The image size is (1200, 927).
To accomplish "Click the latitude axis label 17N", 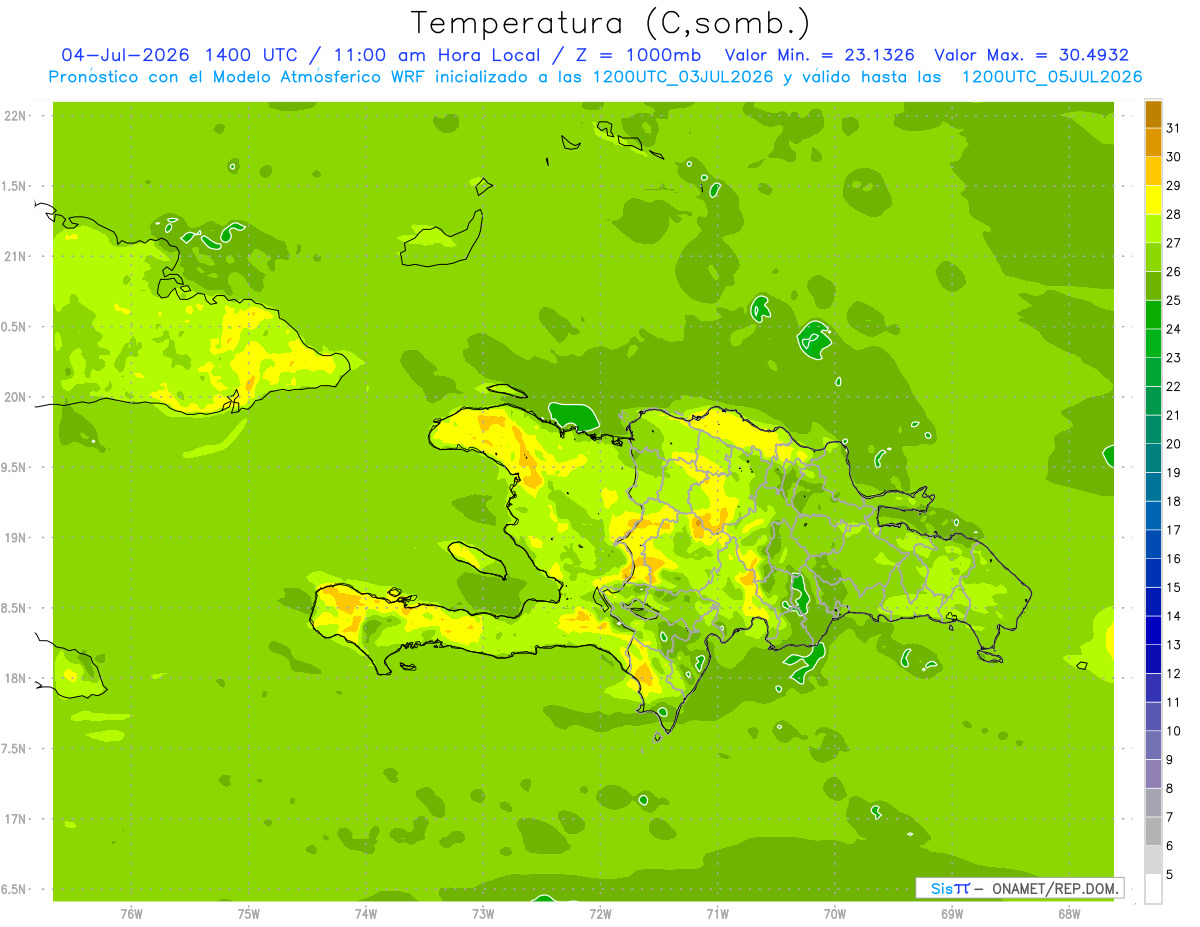I will 15,819.
